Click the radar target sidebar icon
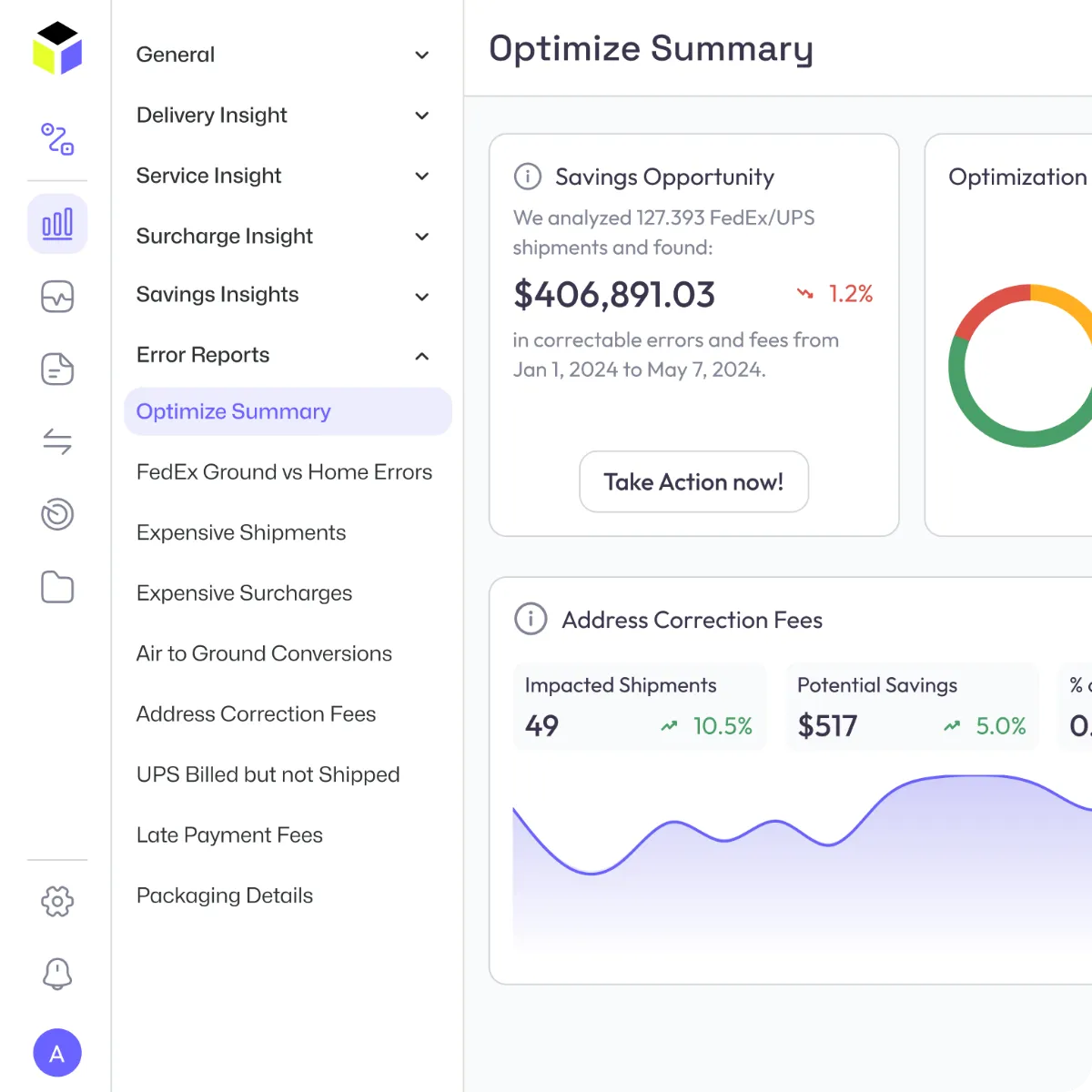 57,514
